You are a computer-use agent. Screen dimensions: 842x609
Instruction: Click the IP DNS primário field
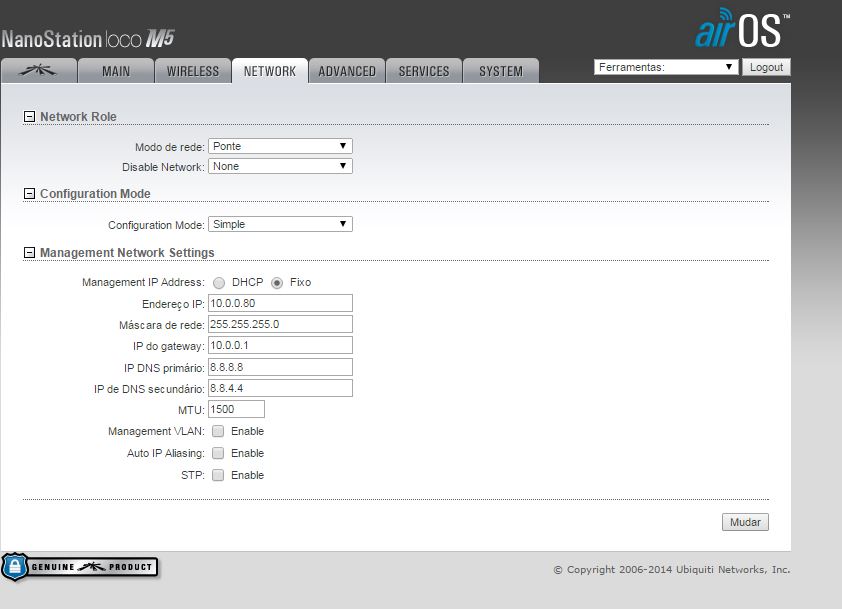point(280,367)
